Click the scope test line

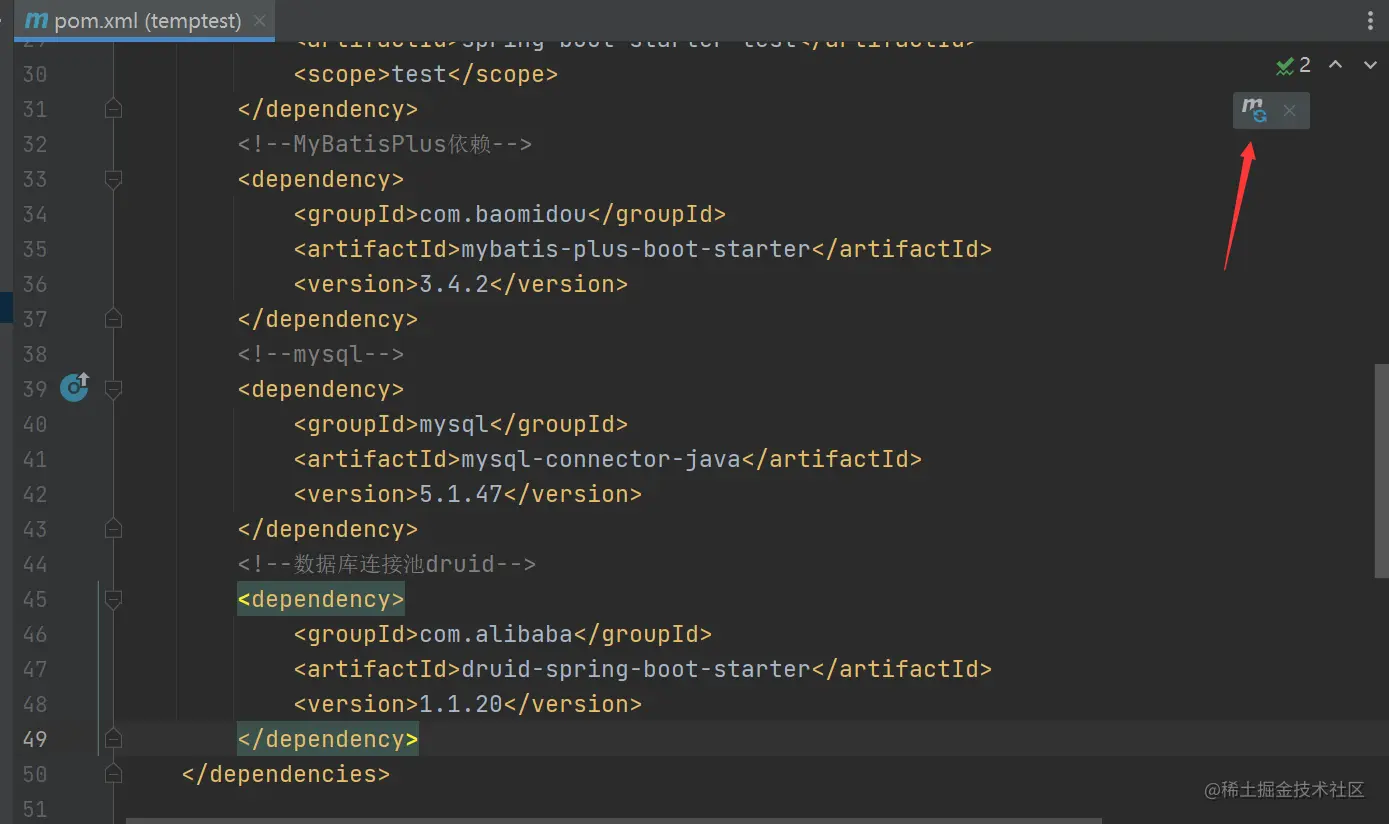(425, 74)
